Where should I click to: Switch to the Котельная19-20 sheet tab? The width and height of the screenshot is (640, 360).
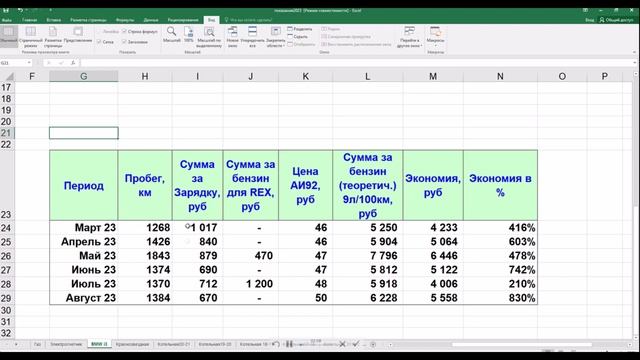point(215,344)
